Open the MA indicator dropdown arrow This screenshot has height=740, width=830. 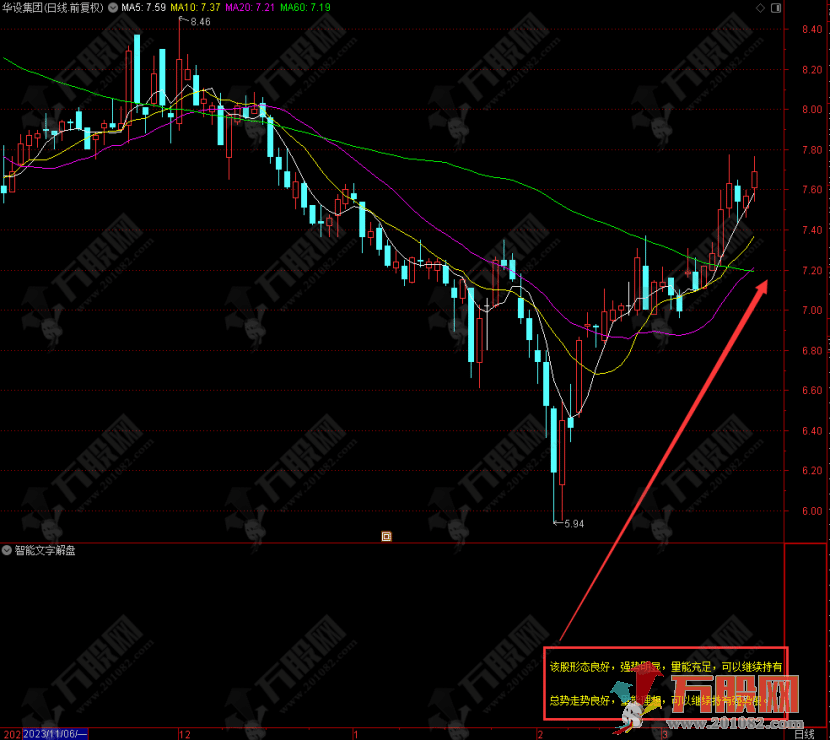point(111,7)
